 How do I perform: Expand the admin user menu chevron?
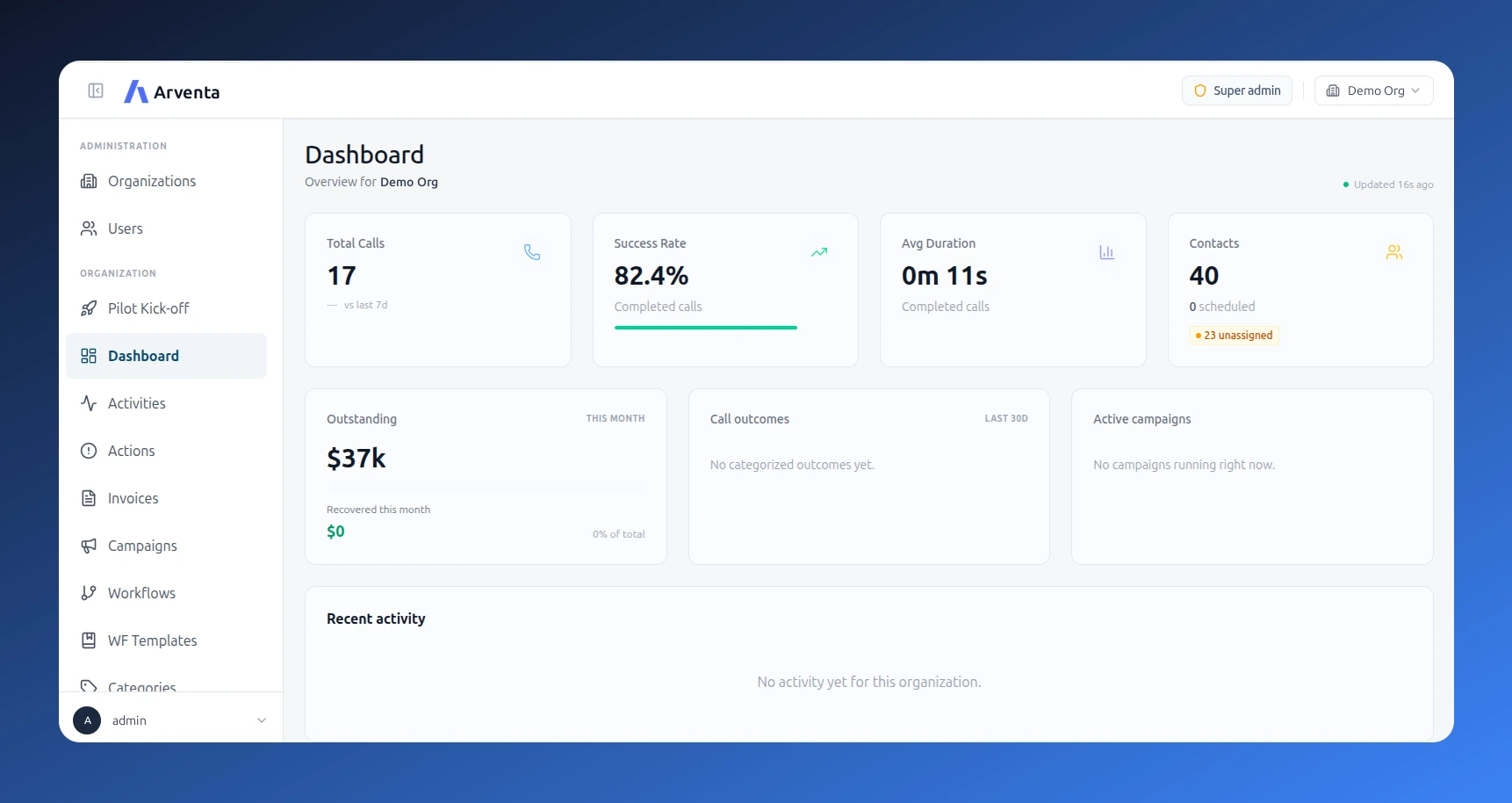pyautogui.click(x=262, y=720)
